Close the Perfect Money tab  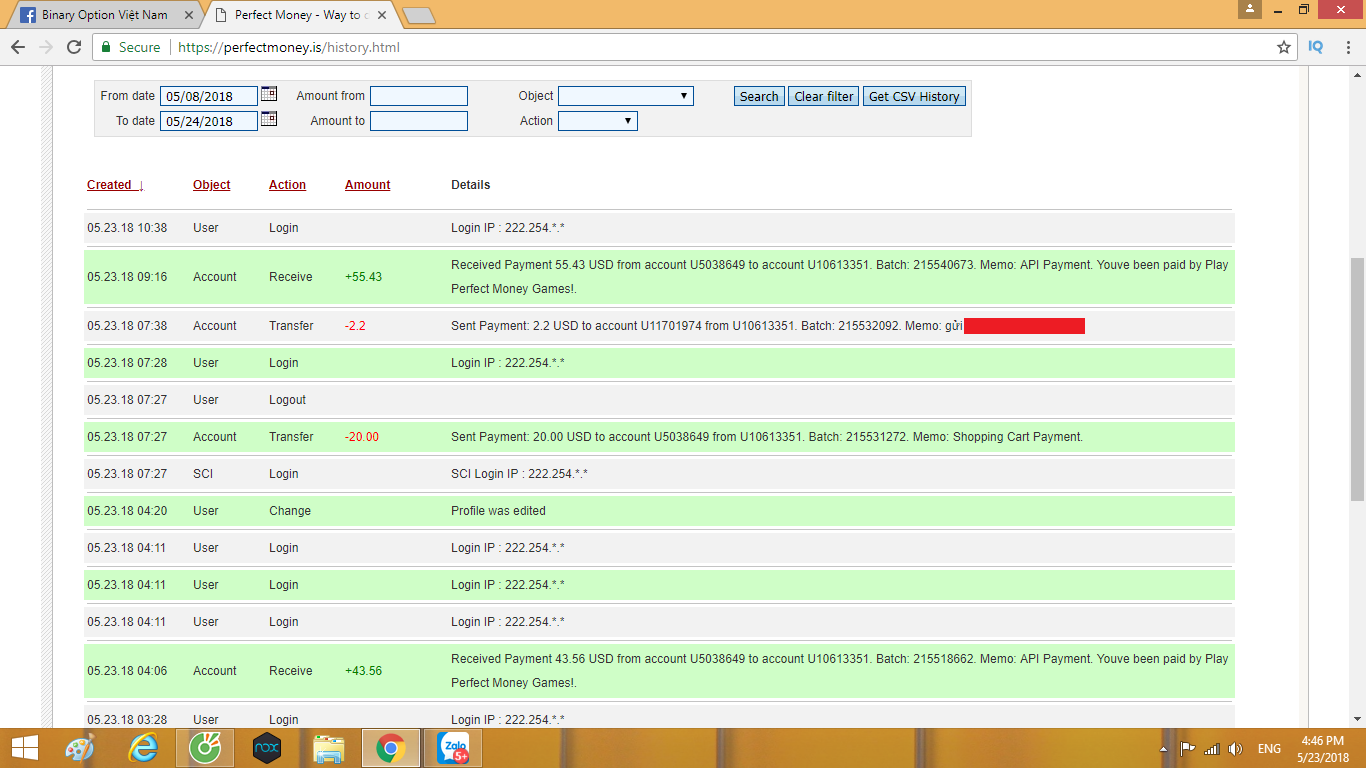(381, 15)
